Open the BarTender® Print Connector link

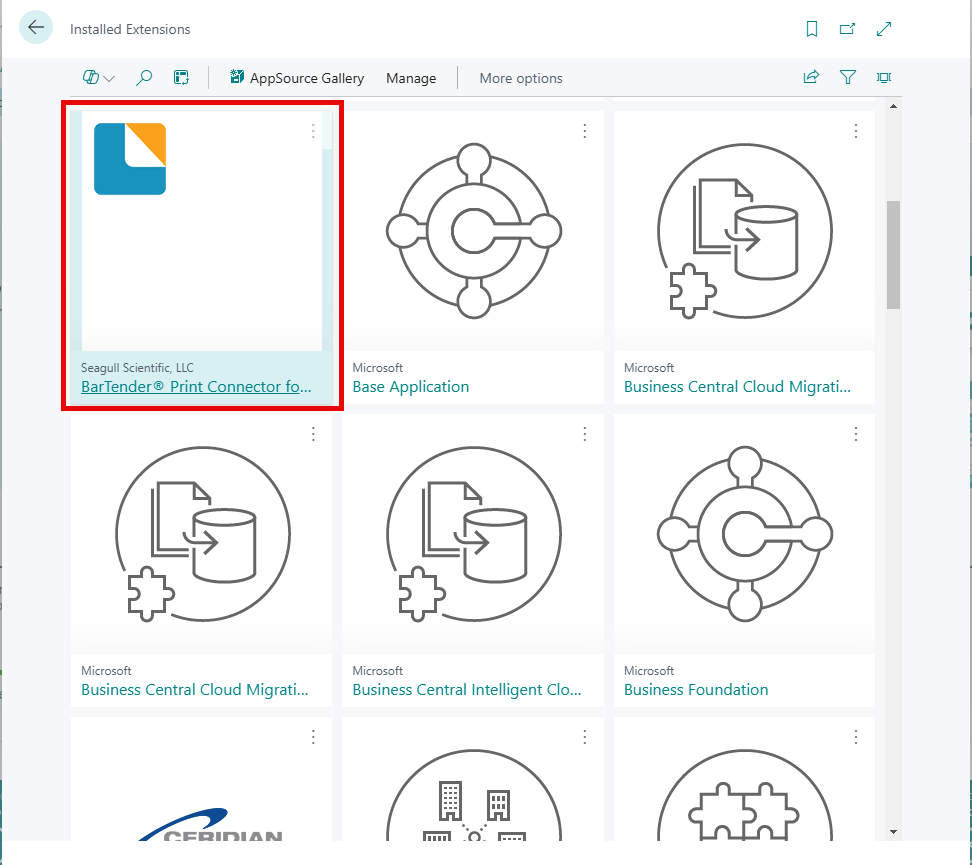[196, 386]
